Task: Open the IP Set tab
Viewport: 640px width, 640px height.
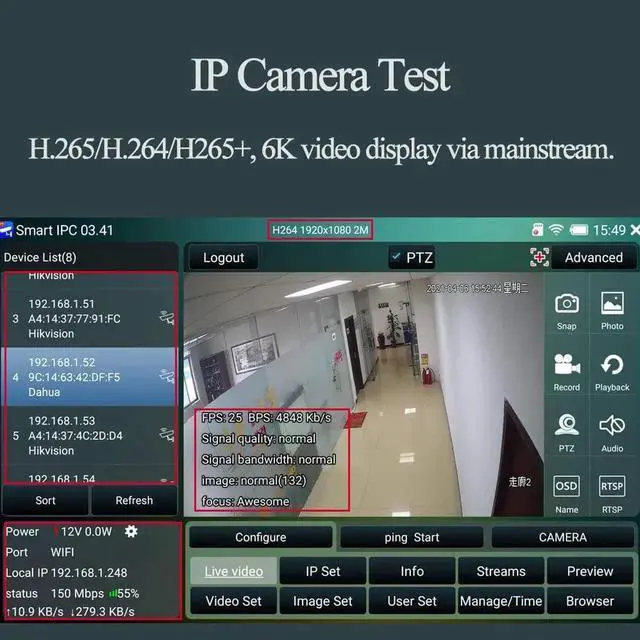Action: coord(323,571)
